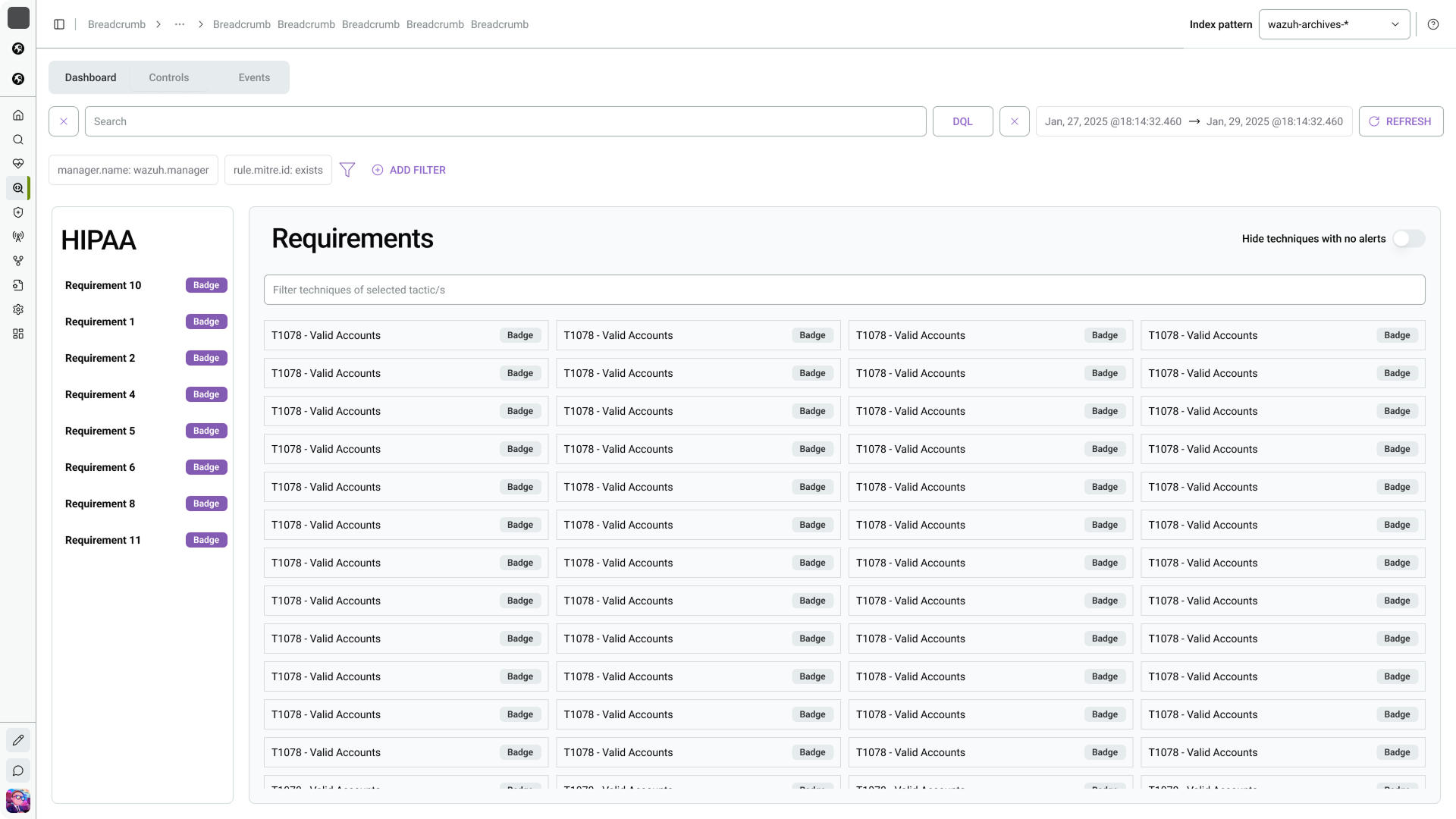The width and height of the screenshot is (1456, 819).
Task: Toggle Hide techniques with no alerts
Action: 1409,239
